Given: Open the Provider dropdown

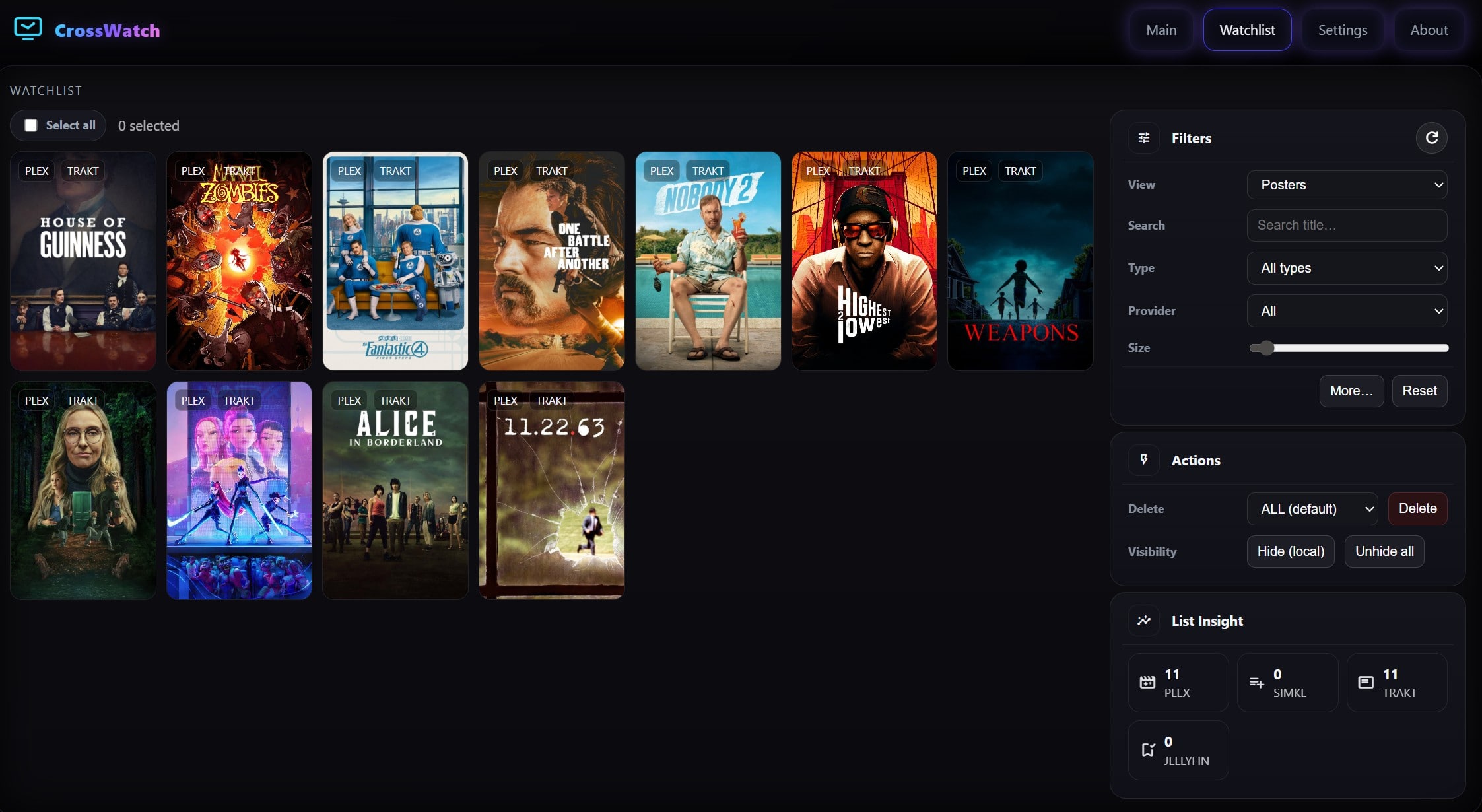Looking at the screenshot, I should [x=1347, y=311].
